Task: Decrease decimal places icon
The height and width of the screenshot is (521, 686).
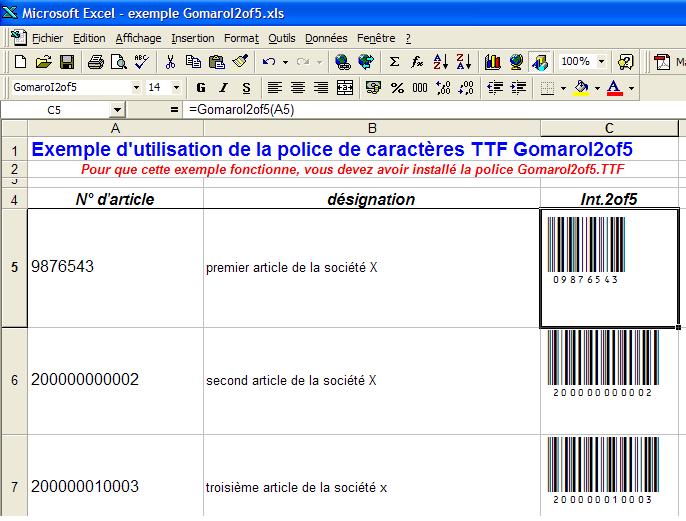Action: point(466,88)
